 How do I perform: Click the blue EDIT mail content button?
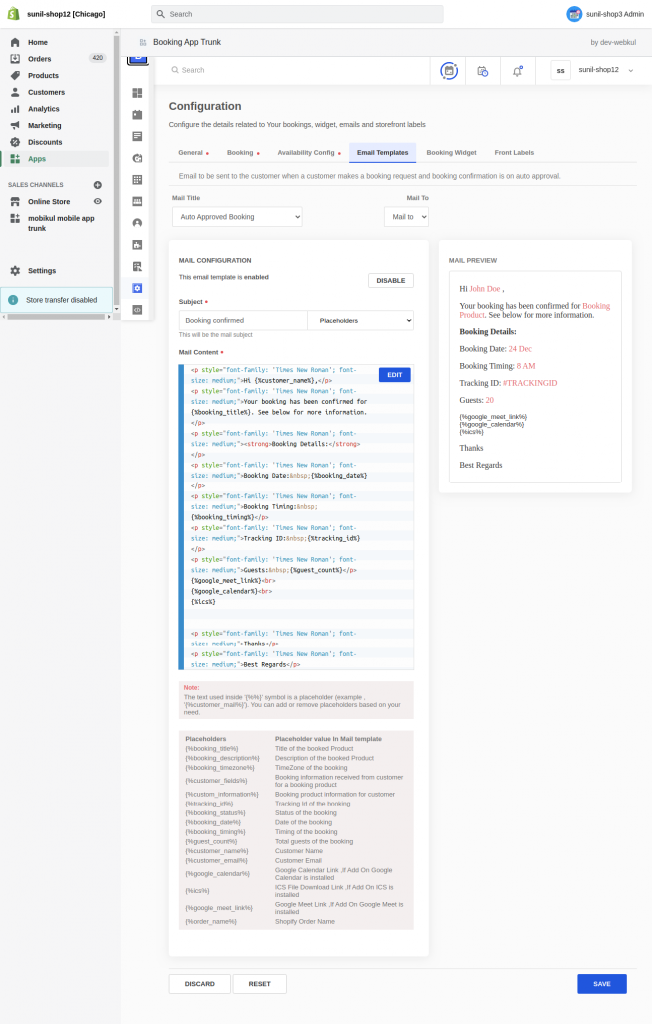click(395, 375)
